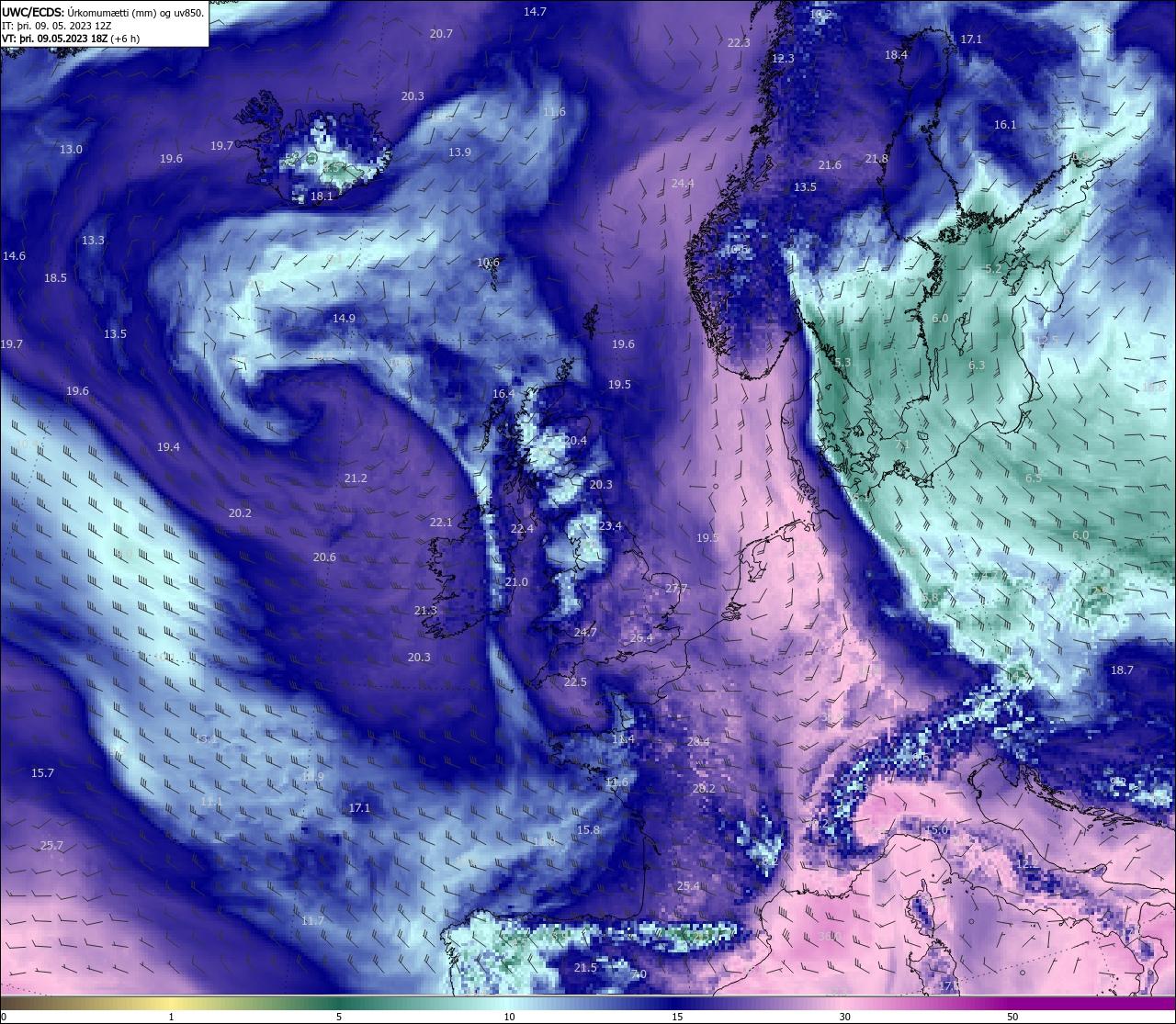The height and width of the screenshot is (1024, 1176).
Task: Click the map value '12.3' over northern Norway
Action: click(783, 59)
